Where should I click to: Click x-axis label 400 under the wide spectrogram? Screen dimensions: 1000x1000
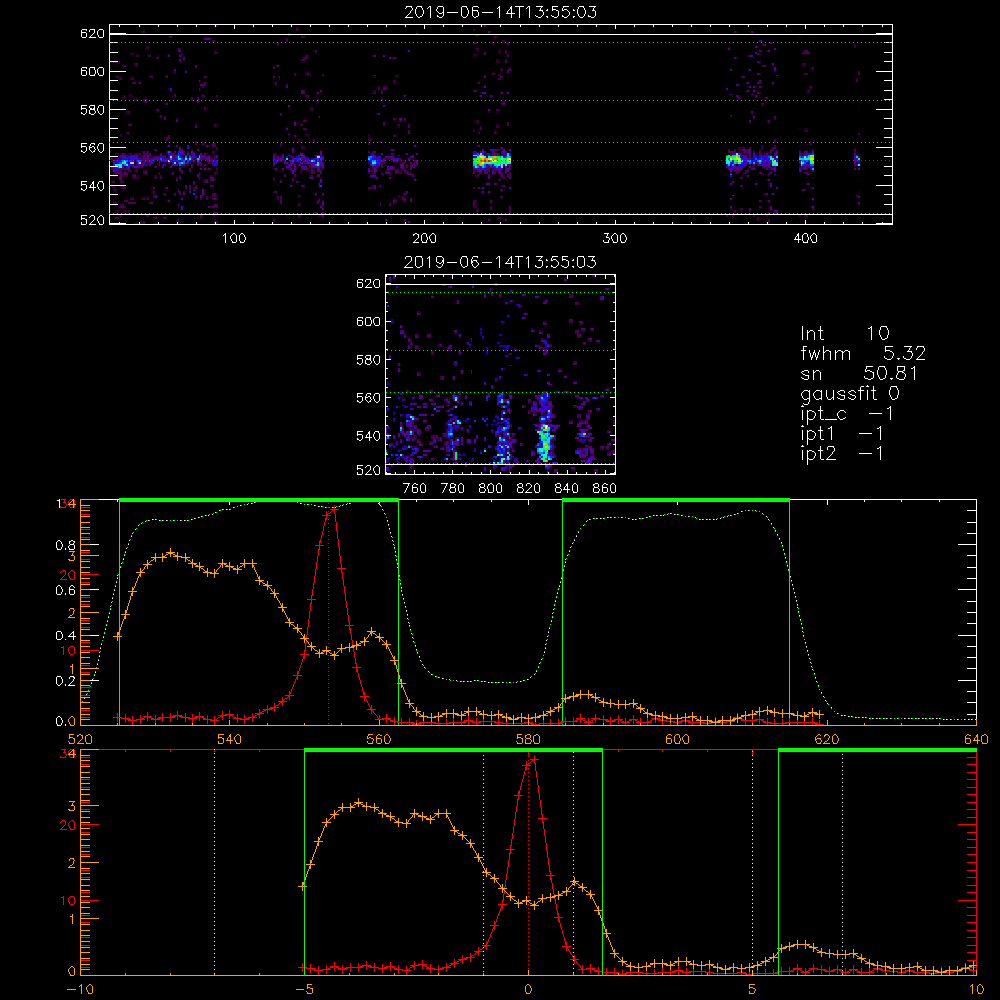click(805, 239)
